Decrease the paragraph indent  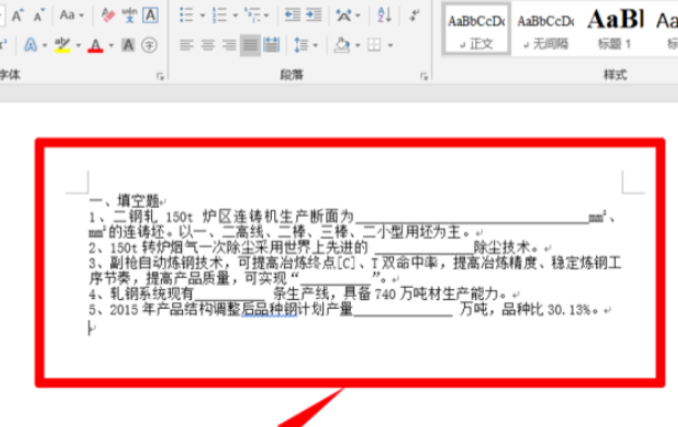pyautogui.click(x=292, y=15)
